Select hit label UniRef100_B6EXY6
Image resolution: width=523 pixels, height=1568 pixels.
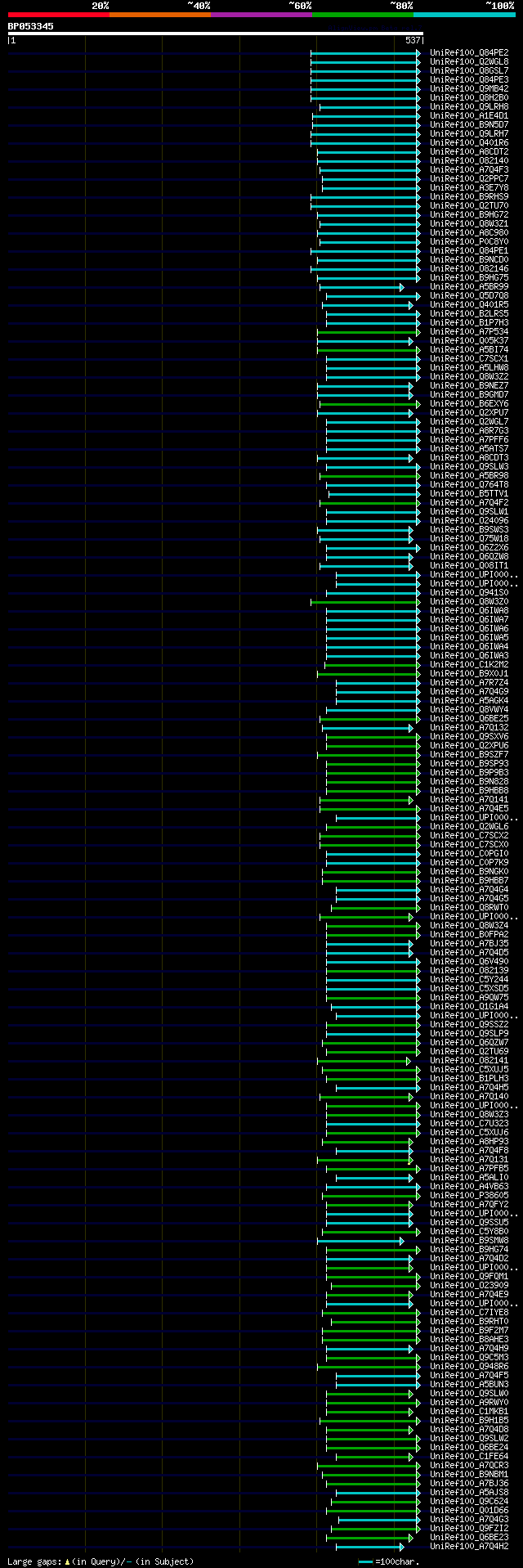pos(469,403)
